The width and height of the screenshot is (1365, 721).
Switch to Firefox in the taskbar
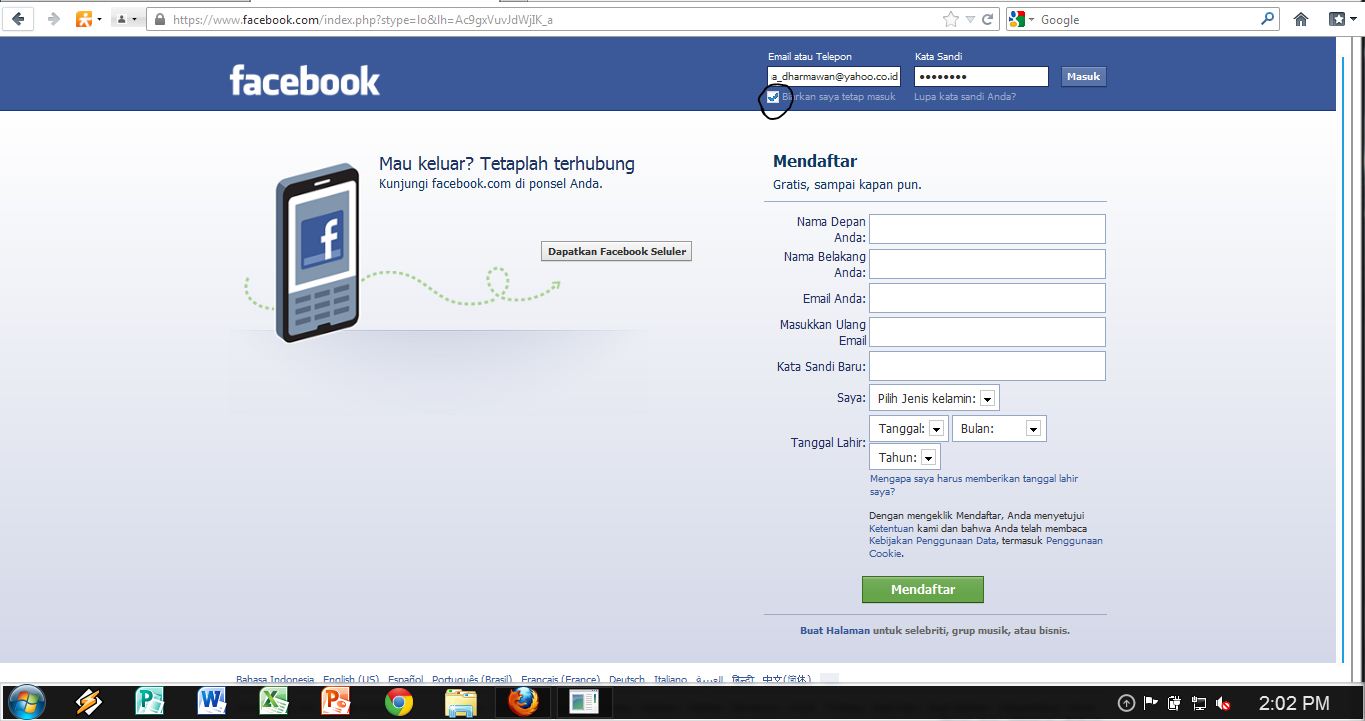pyautogui.click(x=522, y=702)
